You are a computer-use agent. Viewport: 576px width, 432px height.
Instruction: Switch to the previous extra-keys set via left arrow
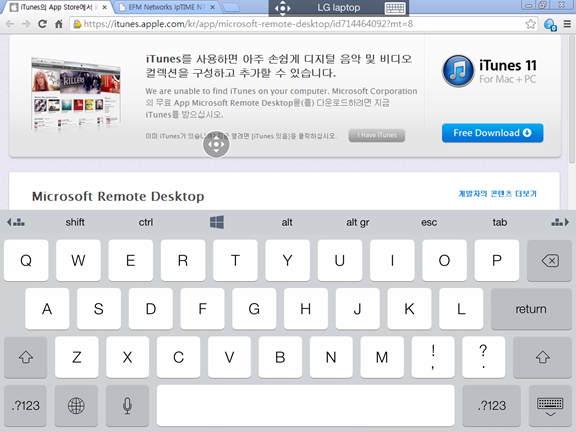[16, 222]
